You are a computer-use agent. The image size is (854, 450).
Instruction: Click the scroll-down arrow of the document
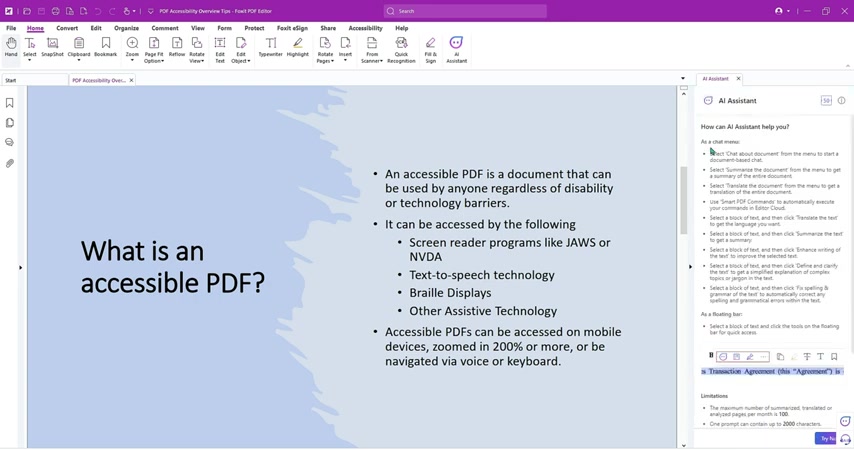pyautogui.click(x=684, y=445)
